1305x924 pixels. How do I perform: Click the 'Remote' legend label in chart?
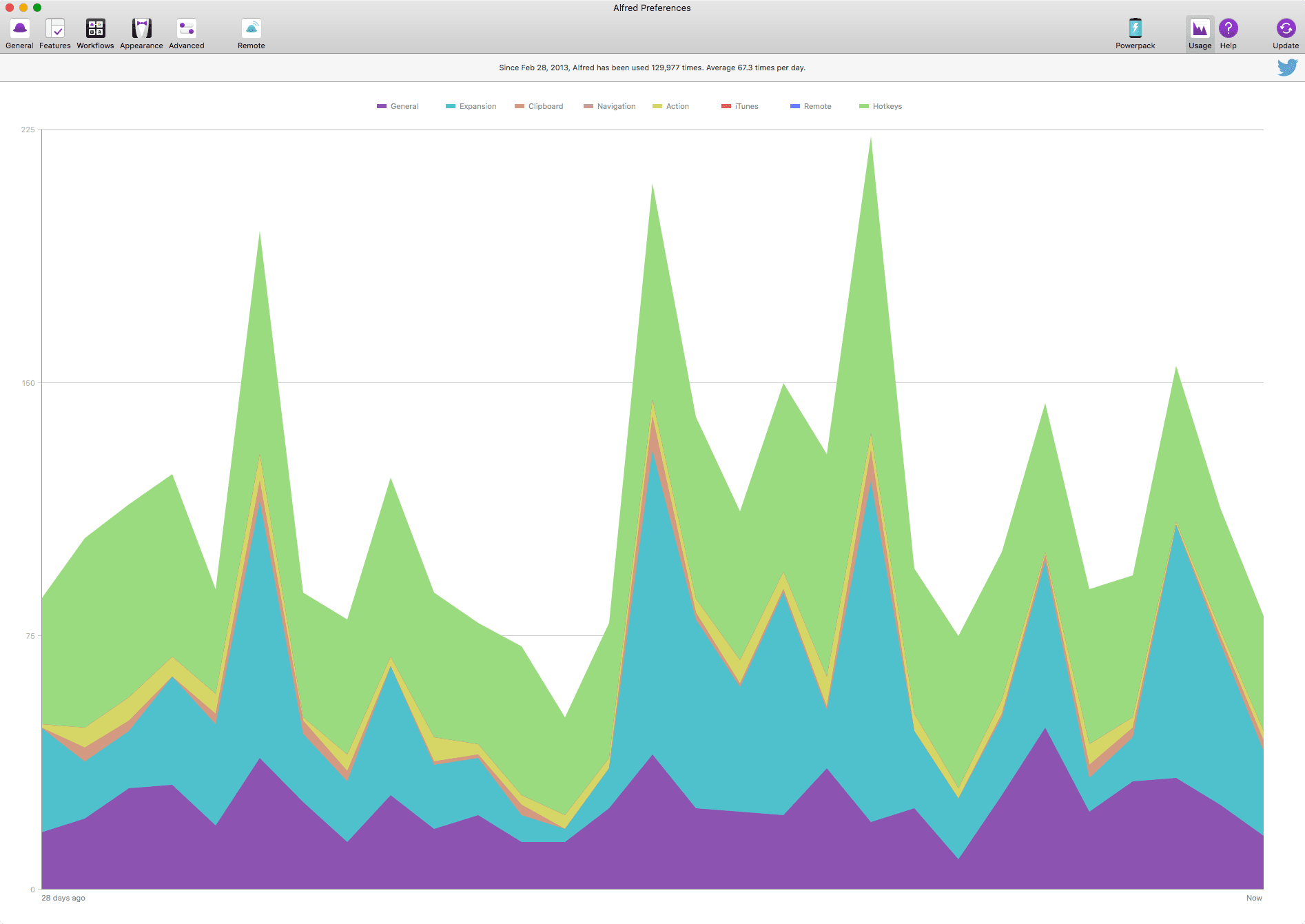pyautogui.click(x=817, y=106)
